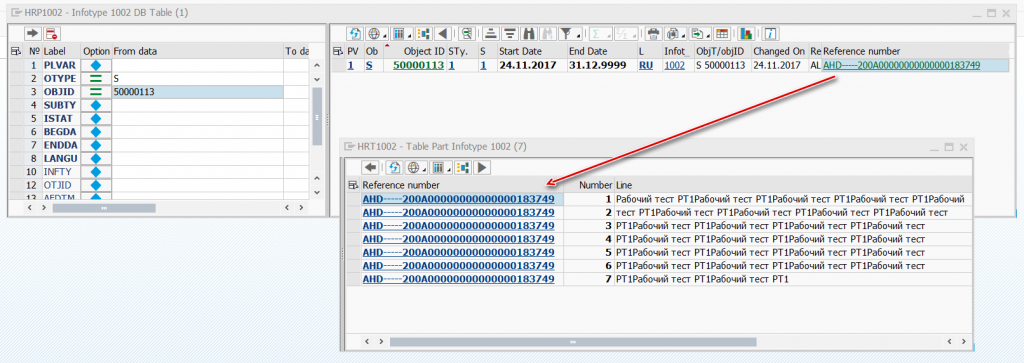Click the select-all icon beside the № column header
1024x363 pixels.
pos(17,51)
